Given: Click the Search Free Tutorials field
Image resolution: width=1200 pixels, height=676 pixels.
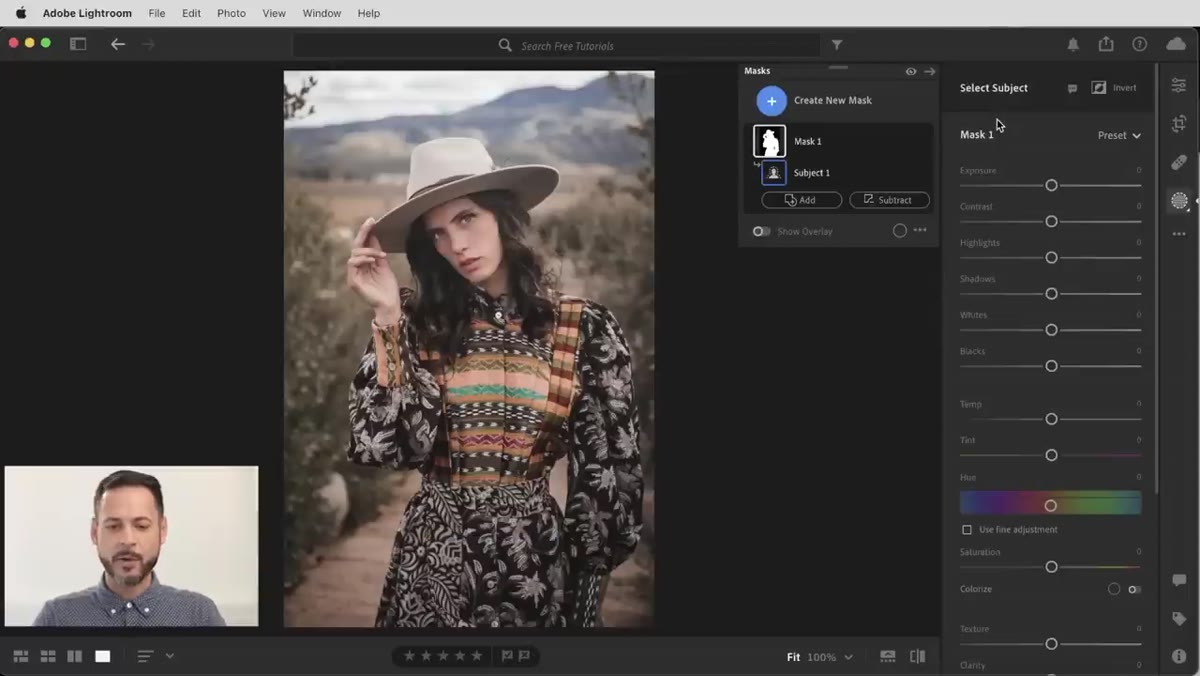Looking at the screenshot, I should pyautogui.click(x=556, y=45).
